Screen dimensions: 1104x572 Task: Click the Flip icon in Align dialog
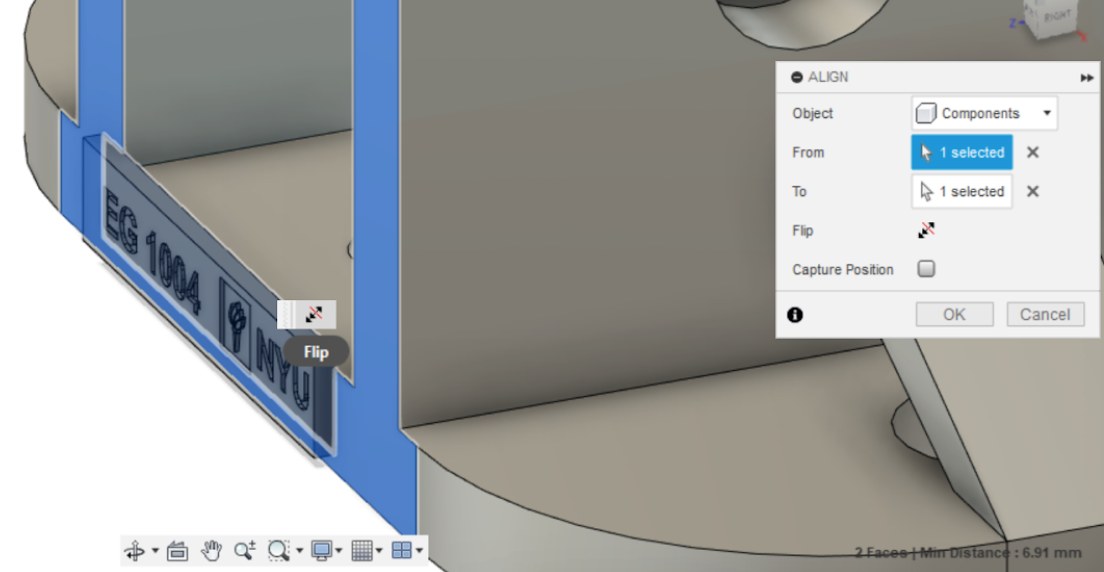tap(927, 230)
